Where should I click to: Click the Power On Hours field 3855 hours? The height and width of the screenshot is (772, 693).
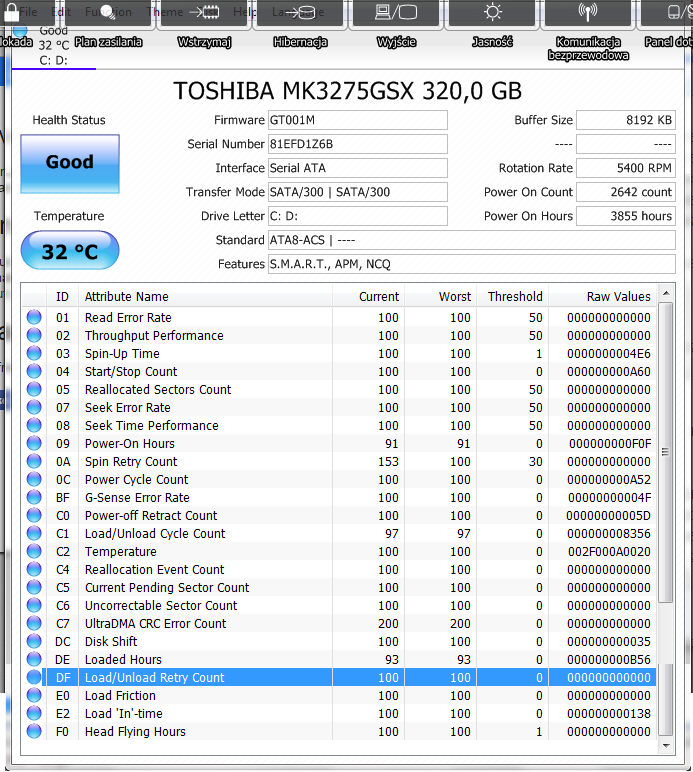(x=626, y=216)
